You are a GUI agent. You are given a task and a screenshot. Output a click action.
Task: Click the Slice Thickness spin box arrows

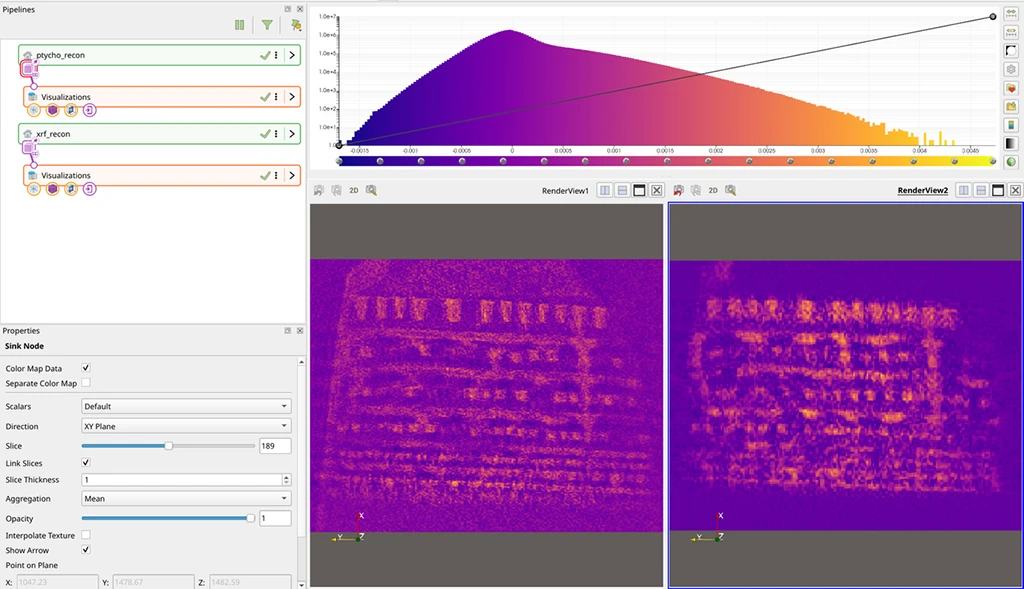(286, 480)
